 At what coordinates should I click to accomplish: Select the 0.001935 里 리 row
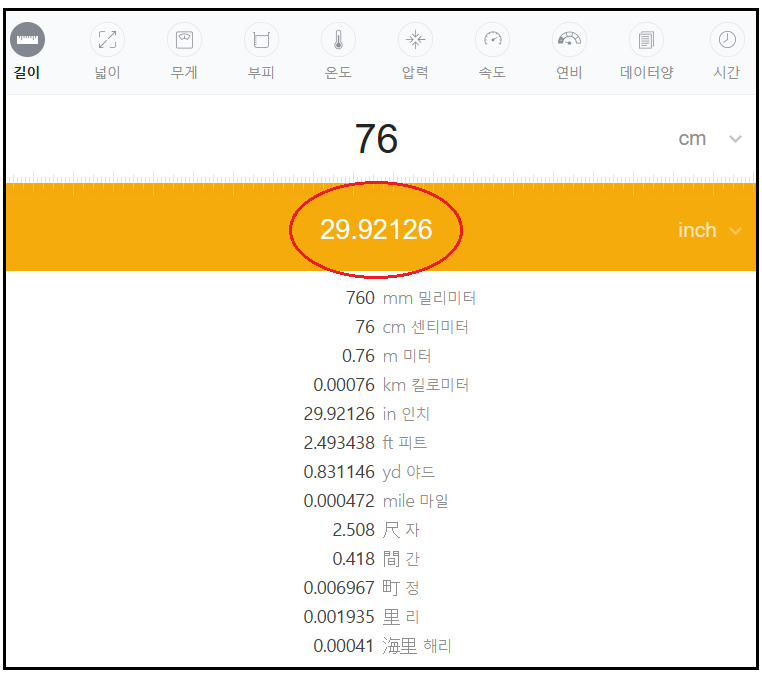click(x=361, y=617)
